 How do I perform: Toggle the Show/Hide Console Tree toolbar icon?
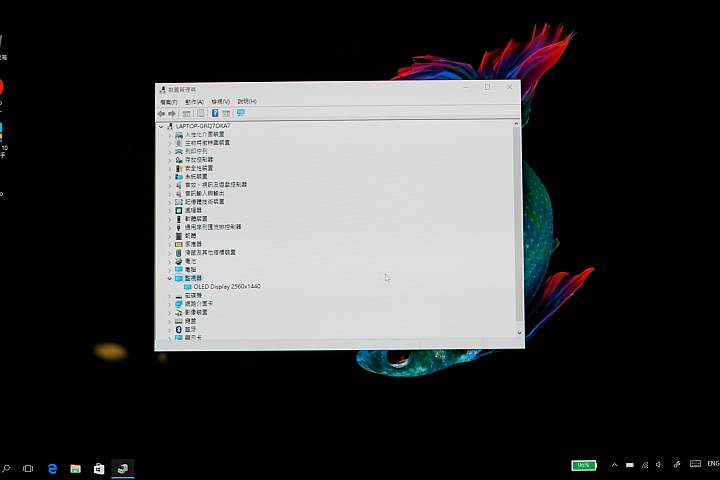point(186,113)
